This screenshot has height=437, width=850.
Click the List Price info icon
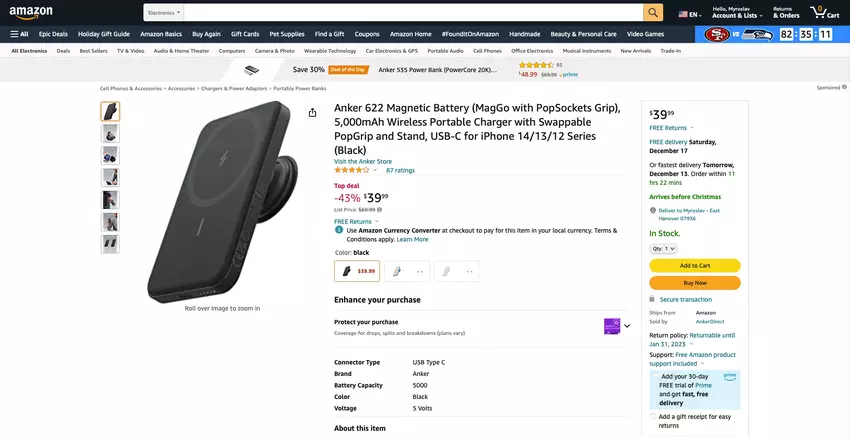click(x=378, y=210)
